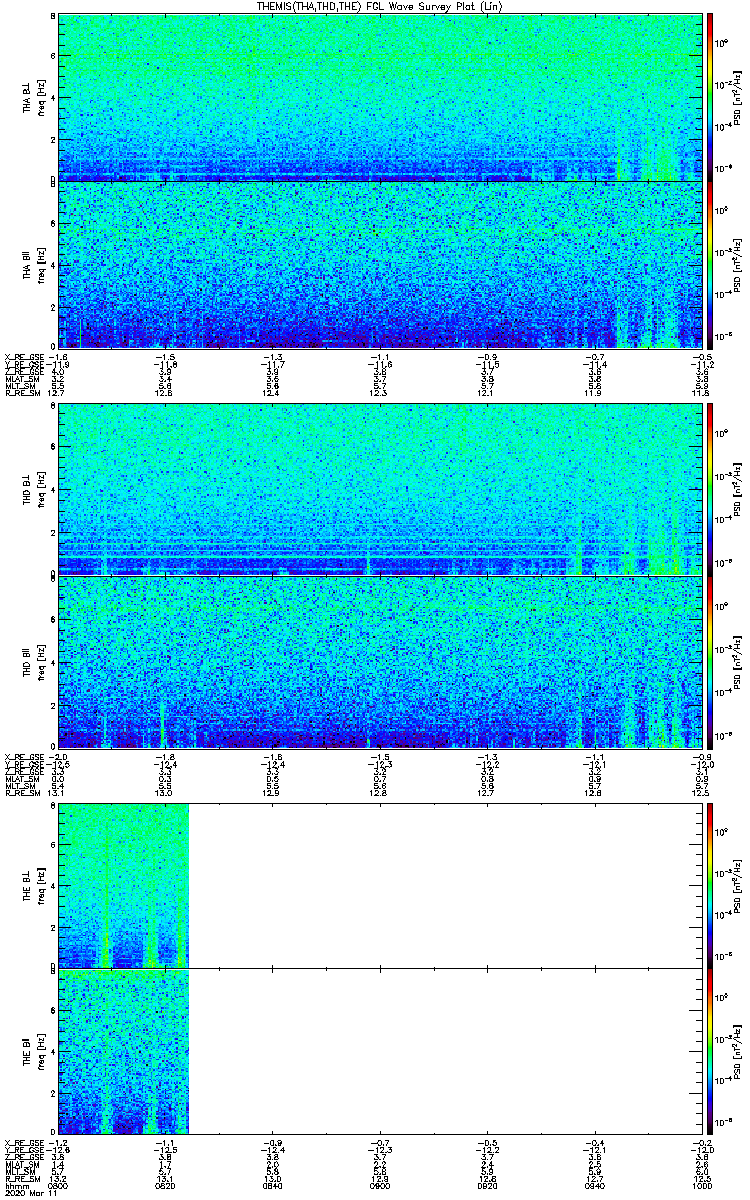Click the 0940 time tick label
750x1200 pixels.
point(593,1185)
